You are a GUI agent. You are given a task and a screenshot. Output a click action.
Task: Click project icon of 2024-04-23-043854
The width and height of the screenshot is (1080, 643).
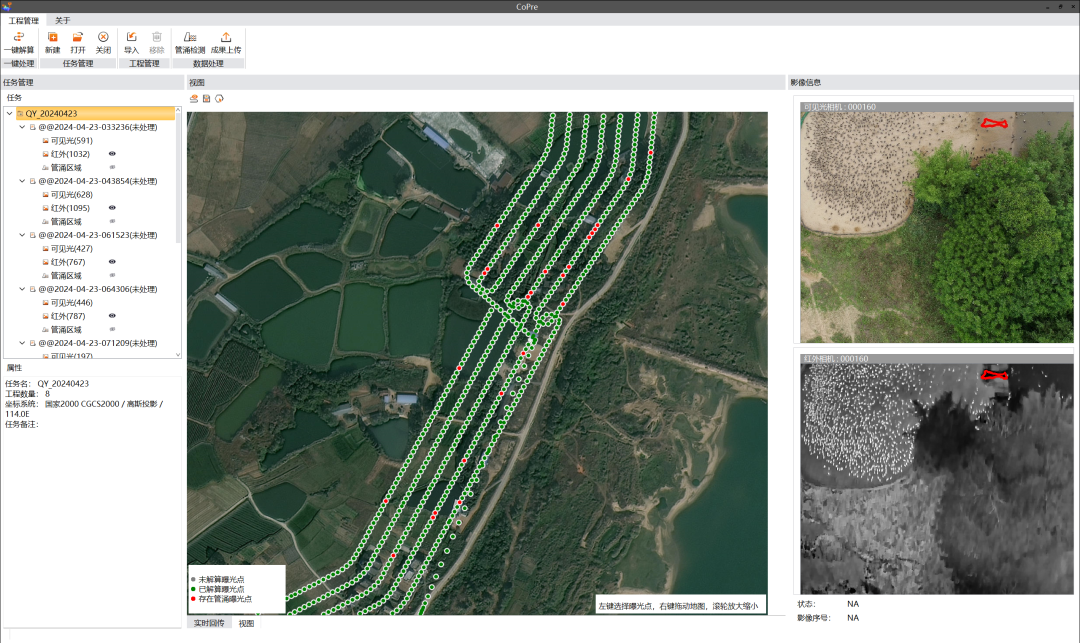[x=32, y=181]
